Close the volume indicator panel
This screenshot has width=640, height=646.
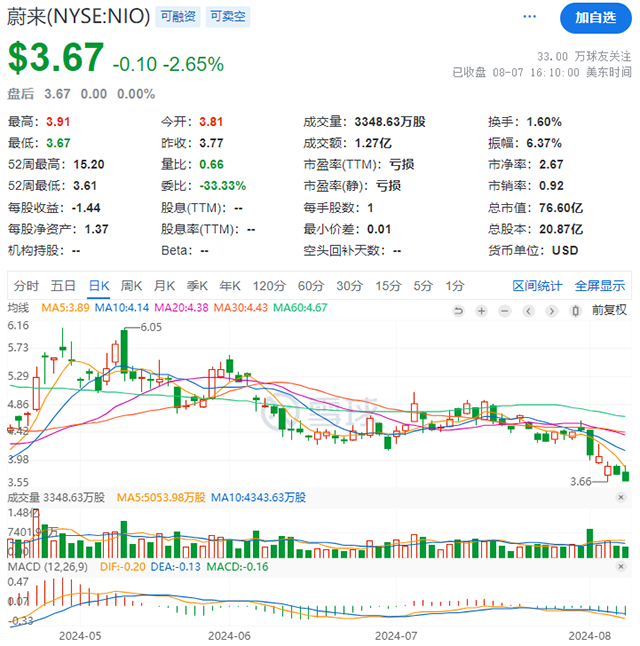[x=621, y=497]
